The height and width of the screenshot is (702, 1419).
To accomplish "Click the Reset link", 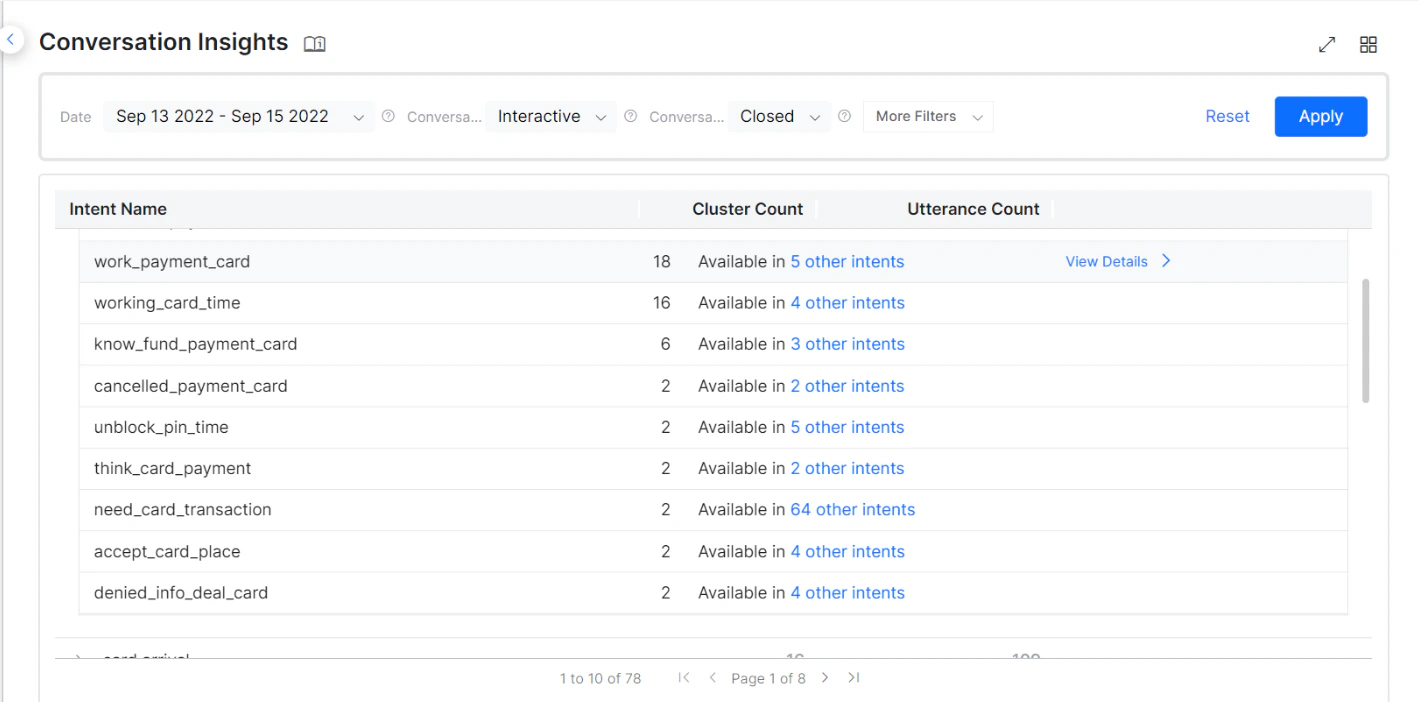I will pyautogui.click(x=1227, y=116).
